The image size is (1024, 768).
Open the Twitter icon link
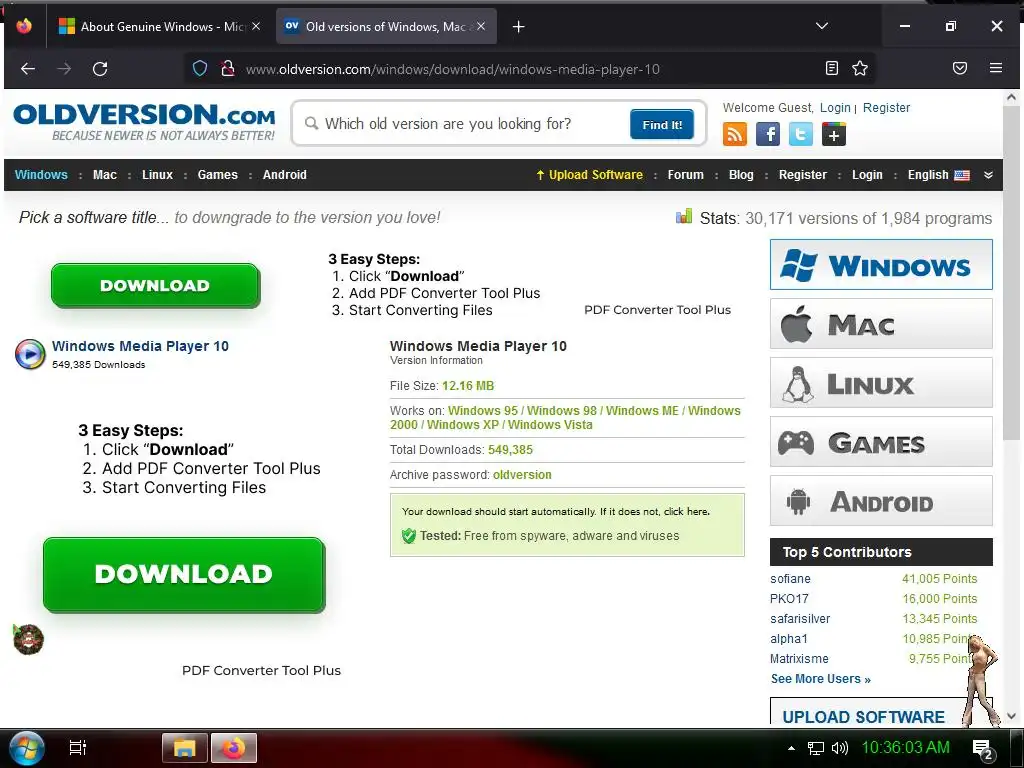801,135
